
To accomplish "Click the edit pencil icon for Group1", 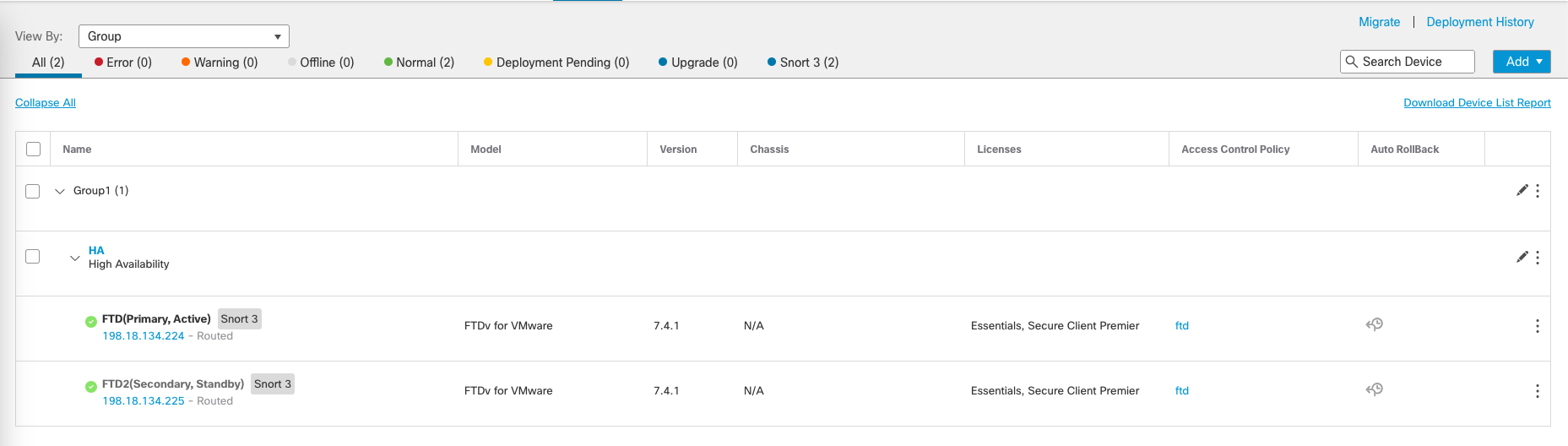I will (1522, 191).
